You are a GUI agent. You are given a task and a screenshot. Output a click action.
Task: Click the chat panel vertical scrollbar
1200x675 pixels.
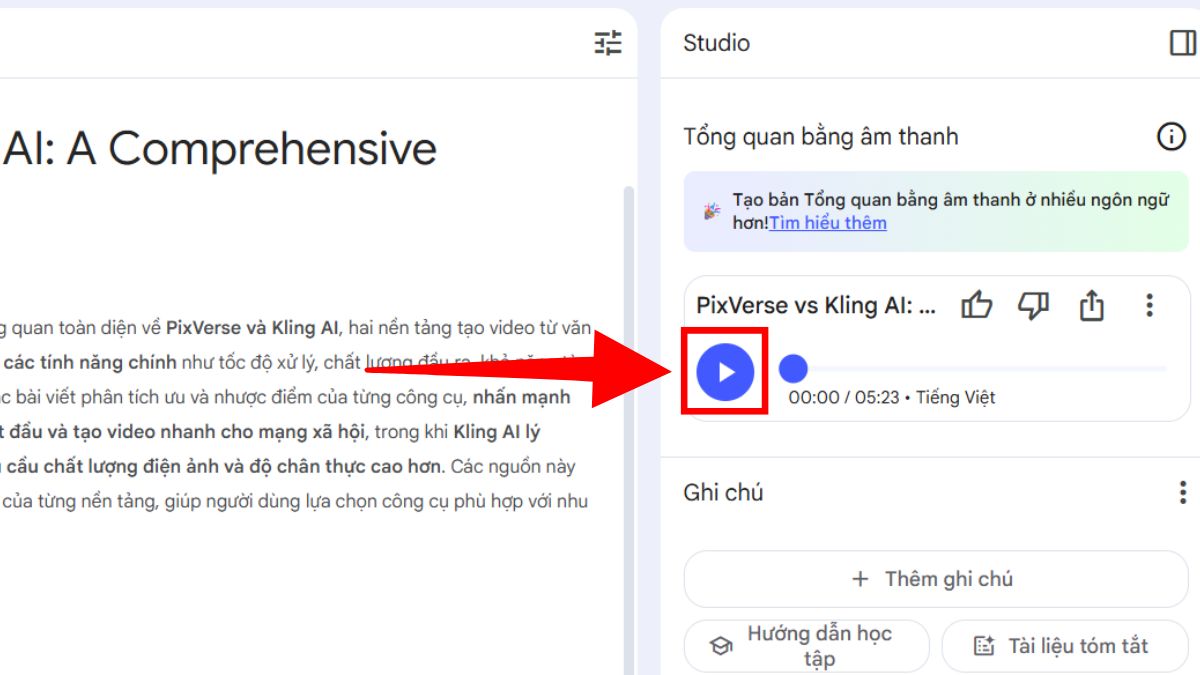(x=629, y=430)
